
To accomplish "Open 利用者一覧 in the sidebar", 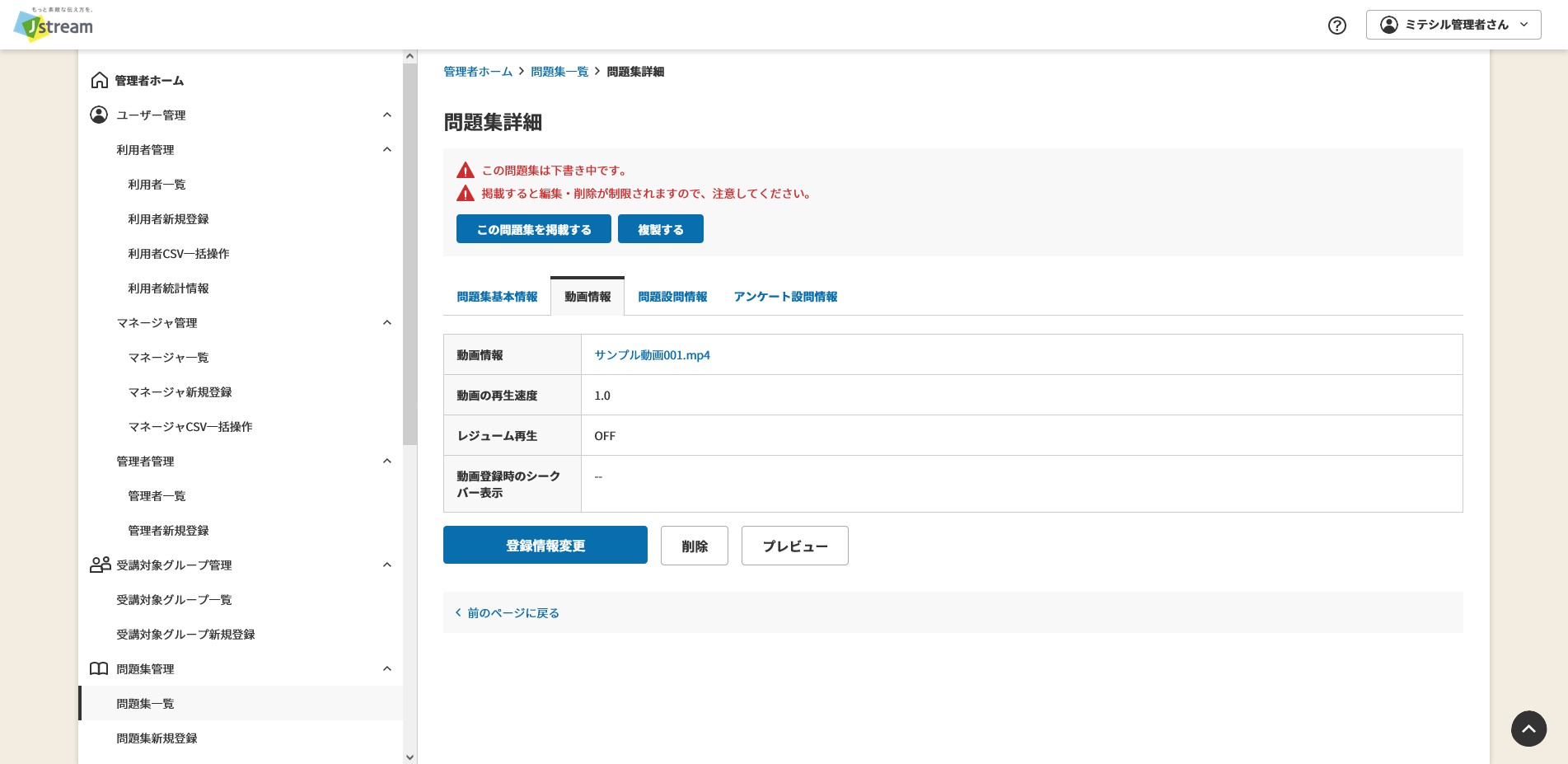I will [x=157, y=184].
